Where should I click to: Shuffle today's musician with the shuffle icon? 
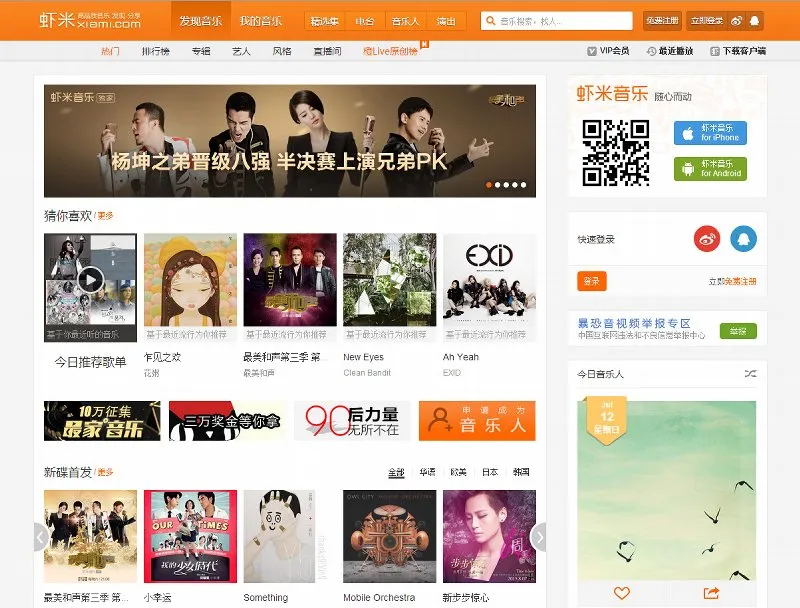coord(750,374)
